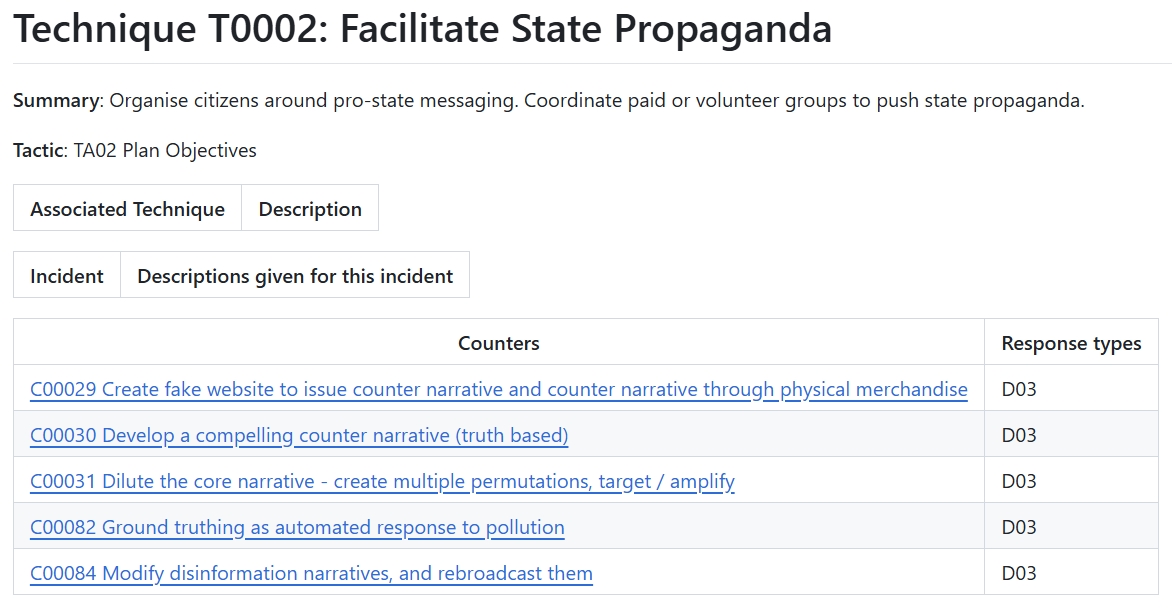The width and height of the screenshot is (1172, 608).
Task: Click the bold Summary label
Action: click(x=56, y=101)
